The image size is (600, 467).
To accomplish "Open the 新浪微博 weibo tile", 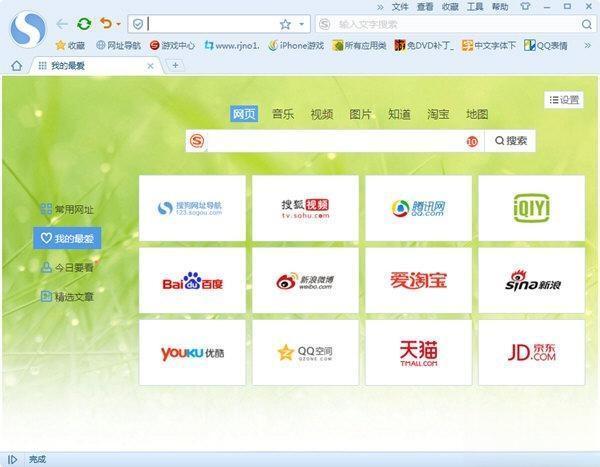I will [305, 281].
